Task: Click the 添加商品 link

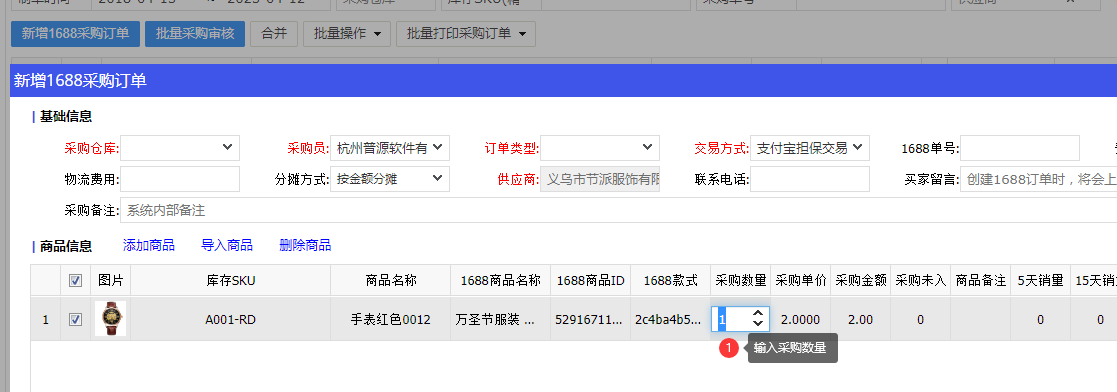Action: [x=149, y=245]
